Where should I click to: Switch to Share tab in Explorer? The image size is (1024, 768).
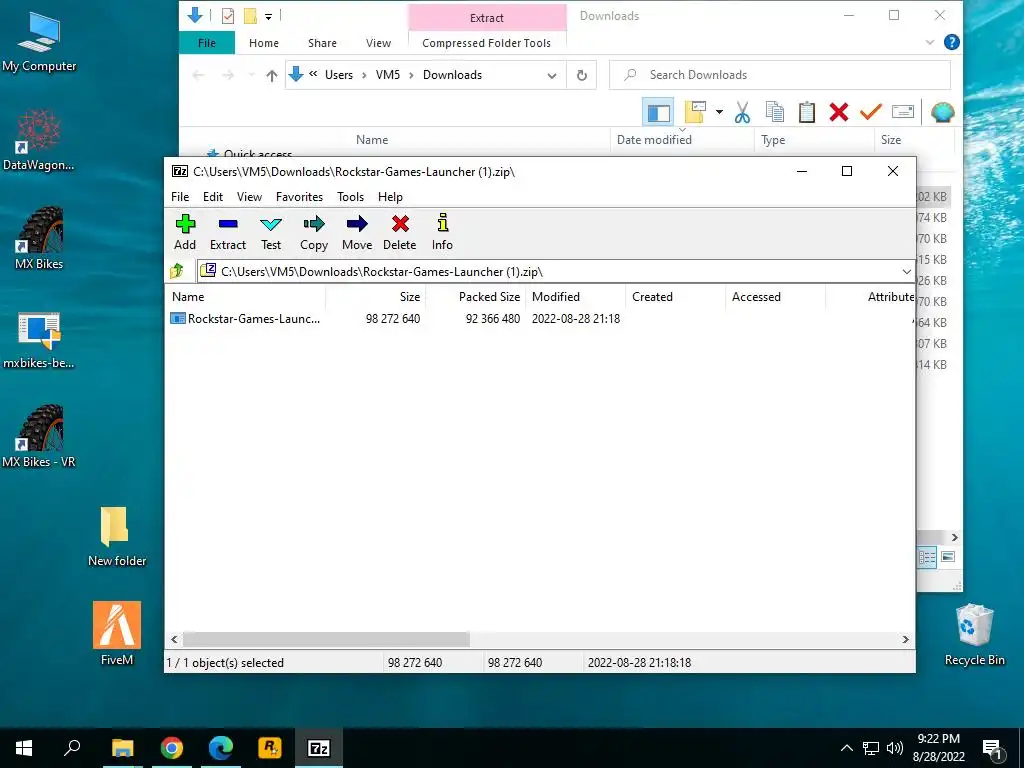tap(323, 43)
